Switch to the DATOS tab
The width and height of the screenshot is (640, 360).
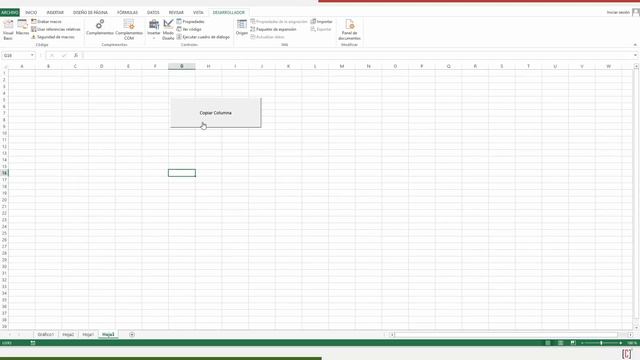tap(153, 12)
